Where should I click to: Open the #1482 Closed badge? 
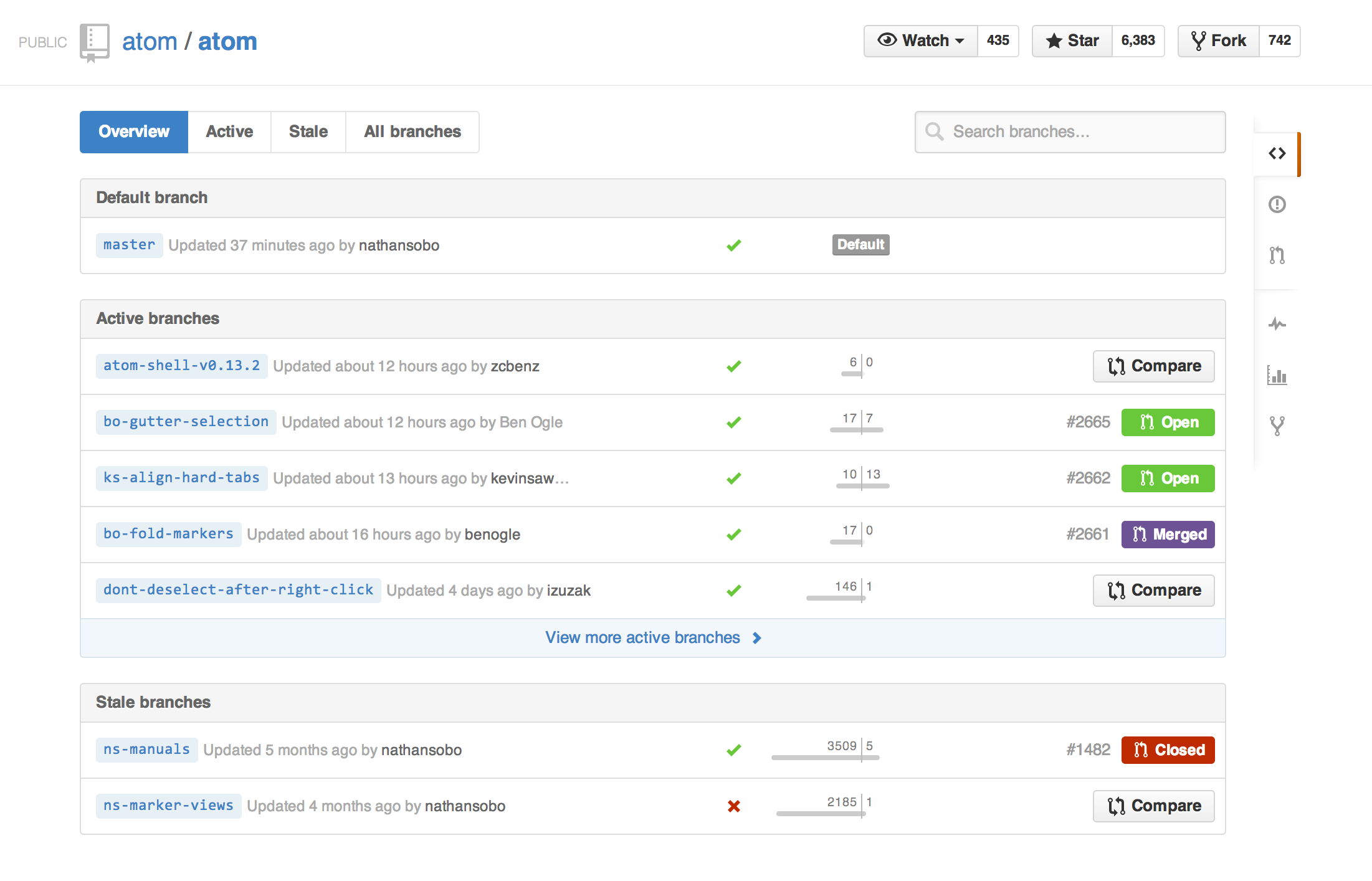tap(1168, 750)
